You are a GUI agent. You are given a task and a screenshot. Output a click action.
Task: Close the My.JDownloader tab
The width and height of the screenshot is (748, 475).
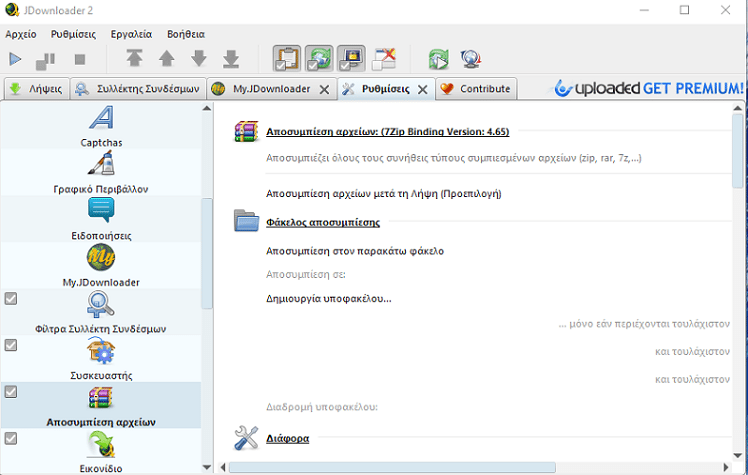(x=324, y=89)
